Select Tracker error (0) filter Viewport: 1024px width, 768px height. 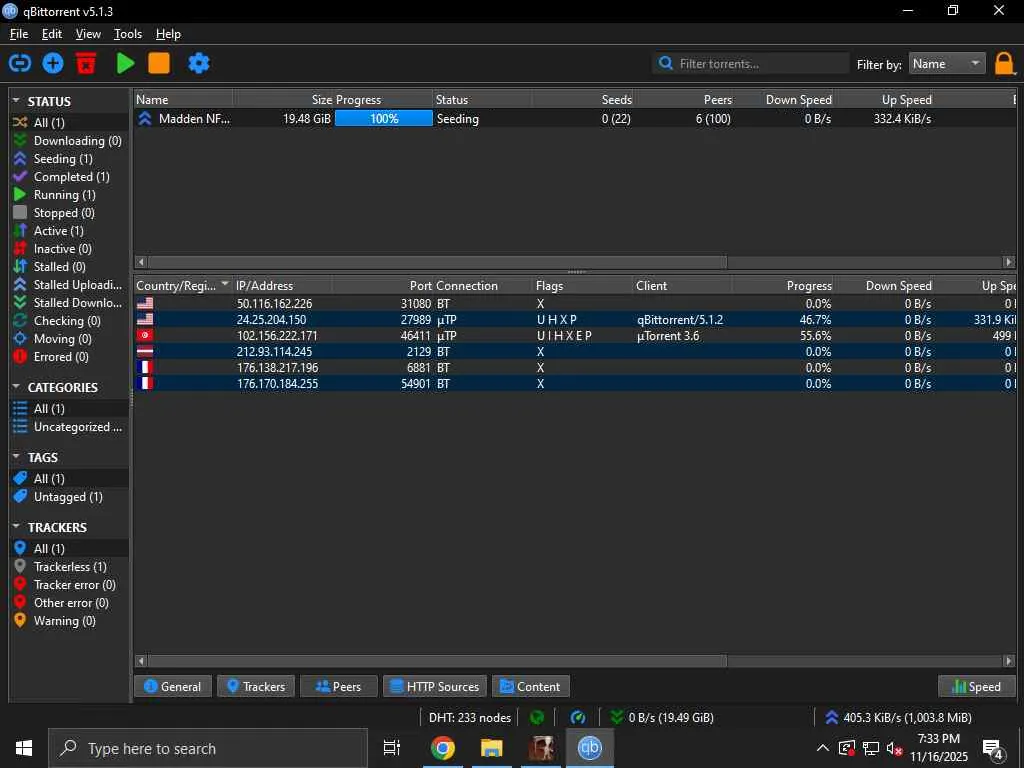69,585
